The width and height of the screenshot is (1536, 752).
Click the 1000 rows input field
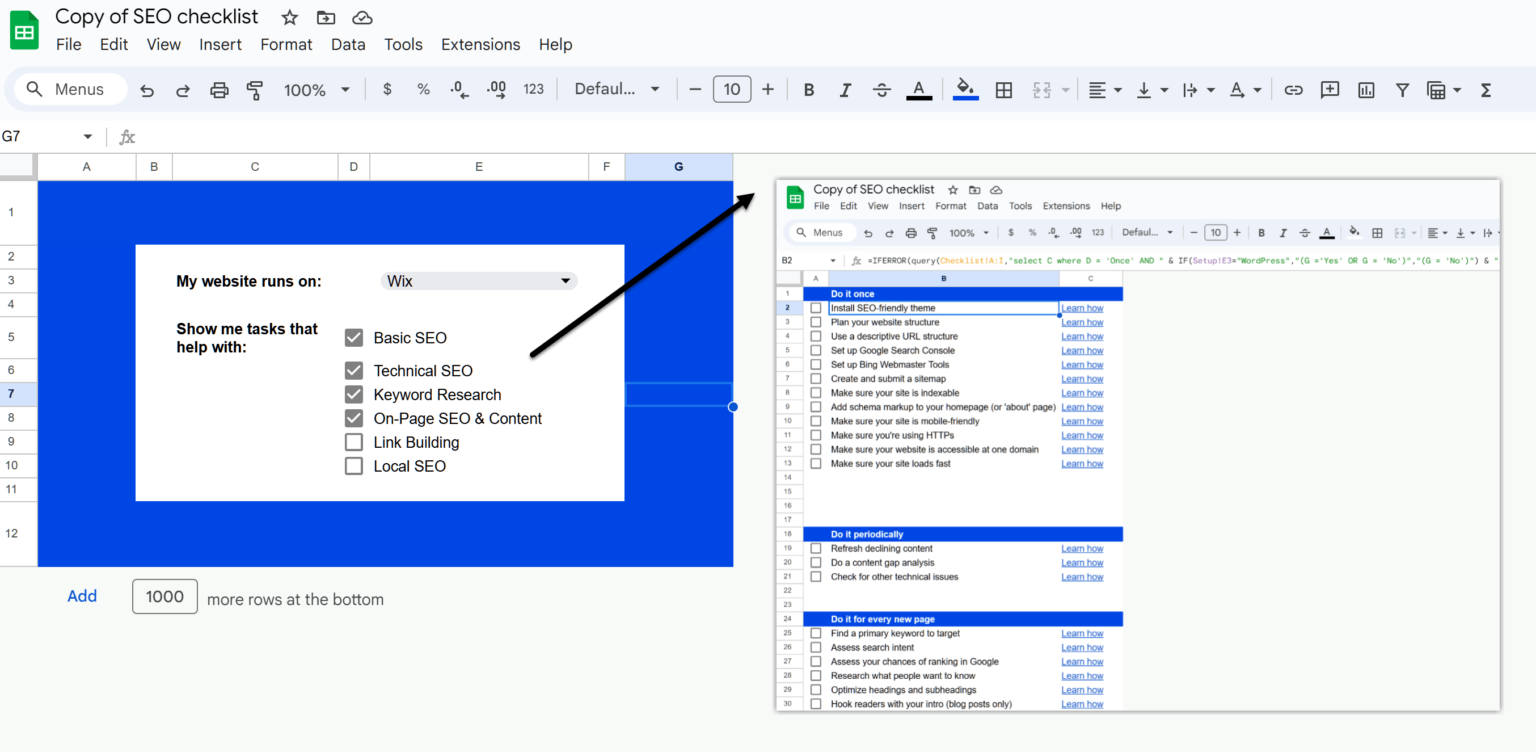164,596
